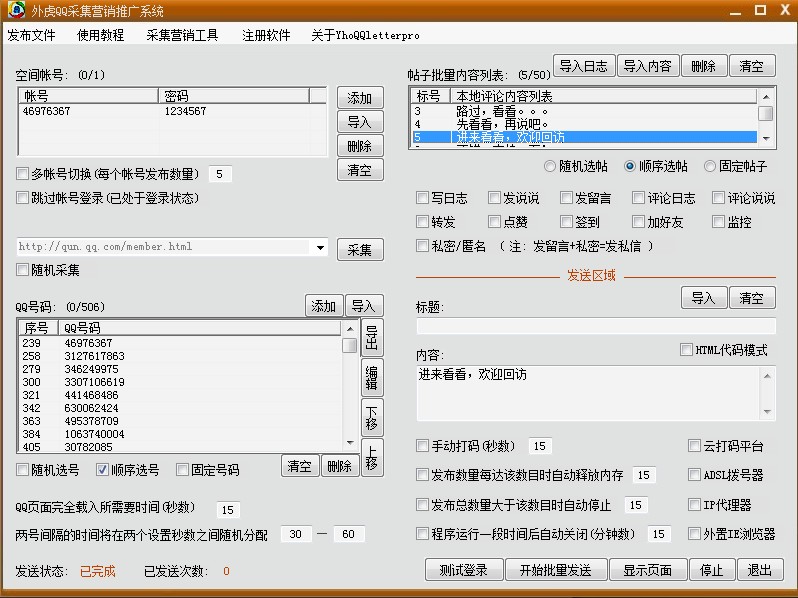The image size is (798, 598).
Task: Click QQ list scrollbar up arrow
Action: (x=350, y=329)
